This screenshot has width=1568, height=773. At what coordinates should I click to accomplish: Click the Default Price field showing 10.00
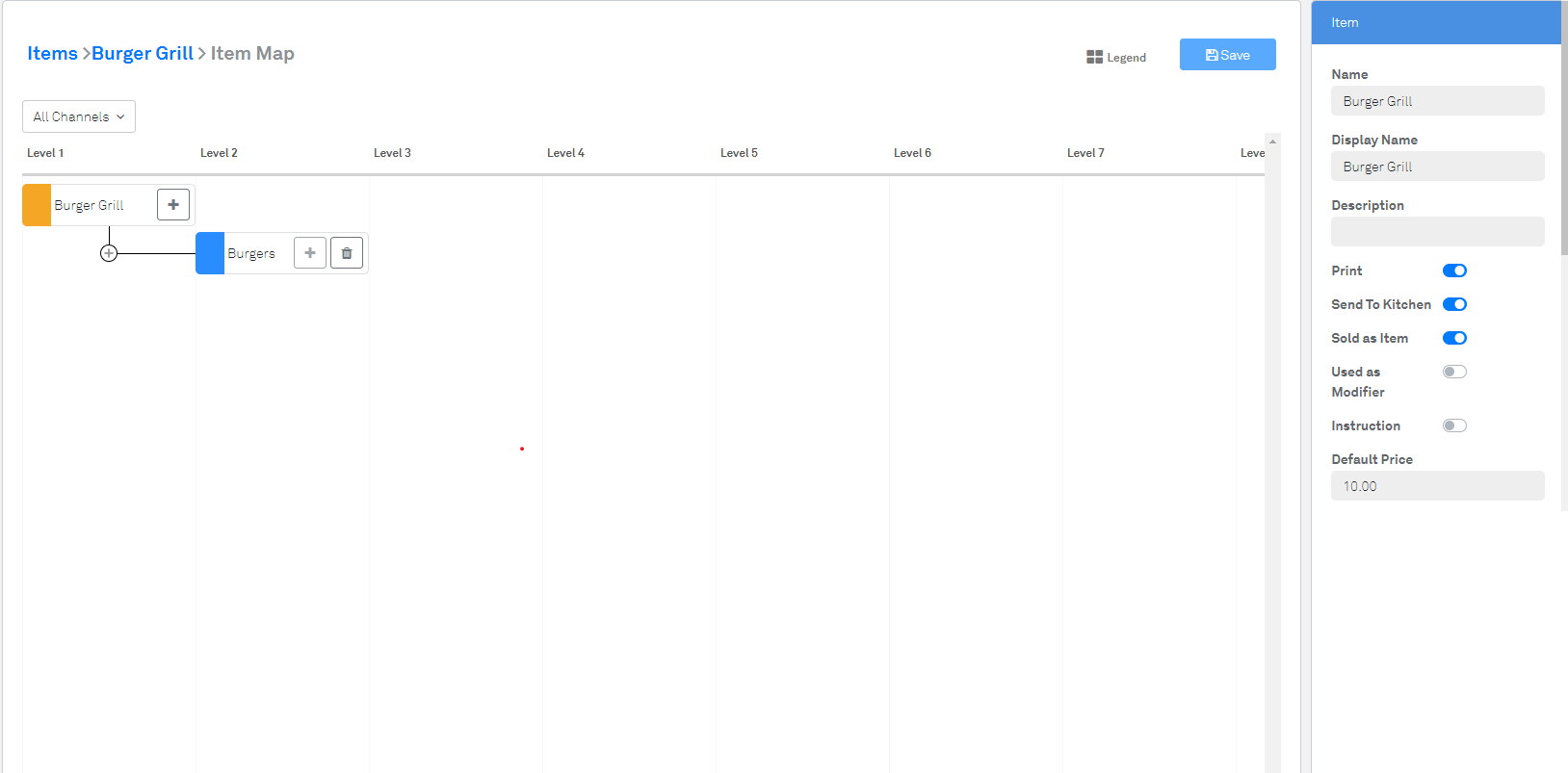[x=1438, y=486]
